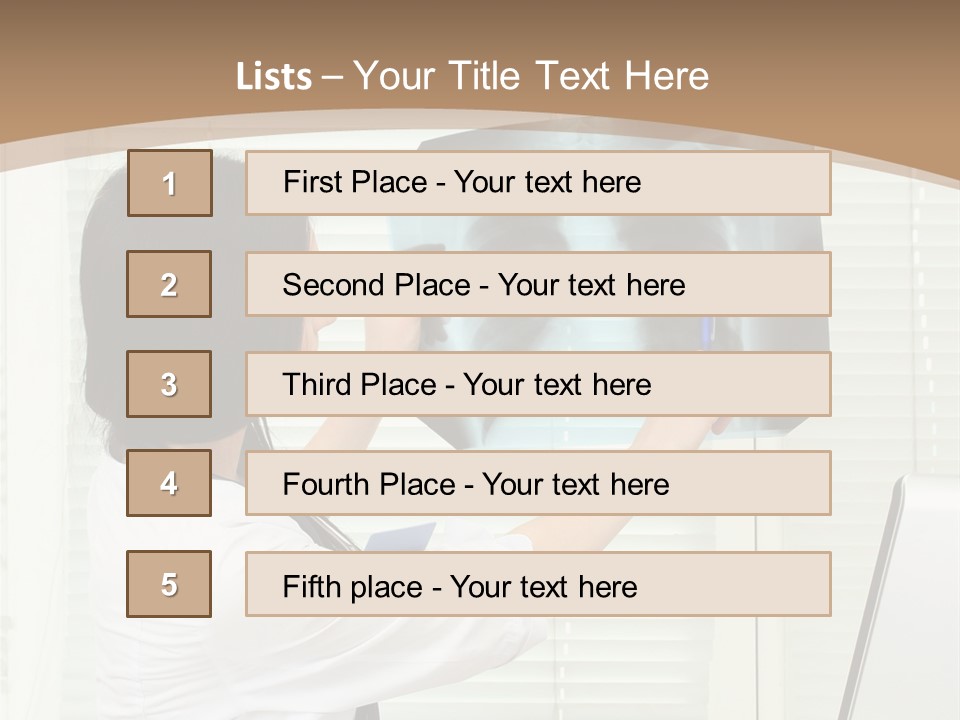Click the Fourth Place text box
960x720 pixels.
pyautogui.click(x=538, y=483)
